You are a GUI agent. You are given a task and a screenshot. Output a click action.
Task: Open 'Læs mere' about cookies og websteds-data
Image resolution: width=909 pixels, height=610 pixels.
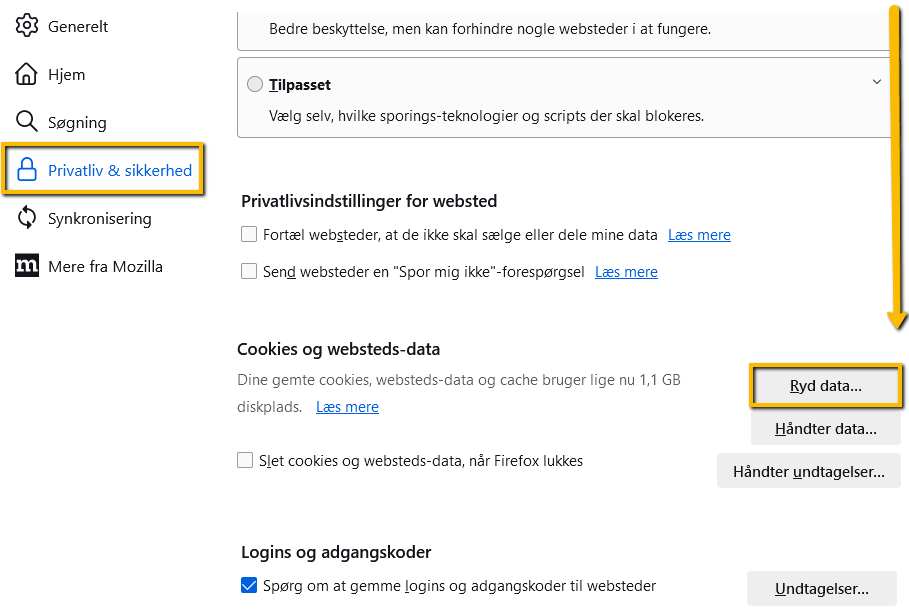[x=347, y=406]
